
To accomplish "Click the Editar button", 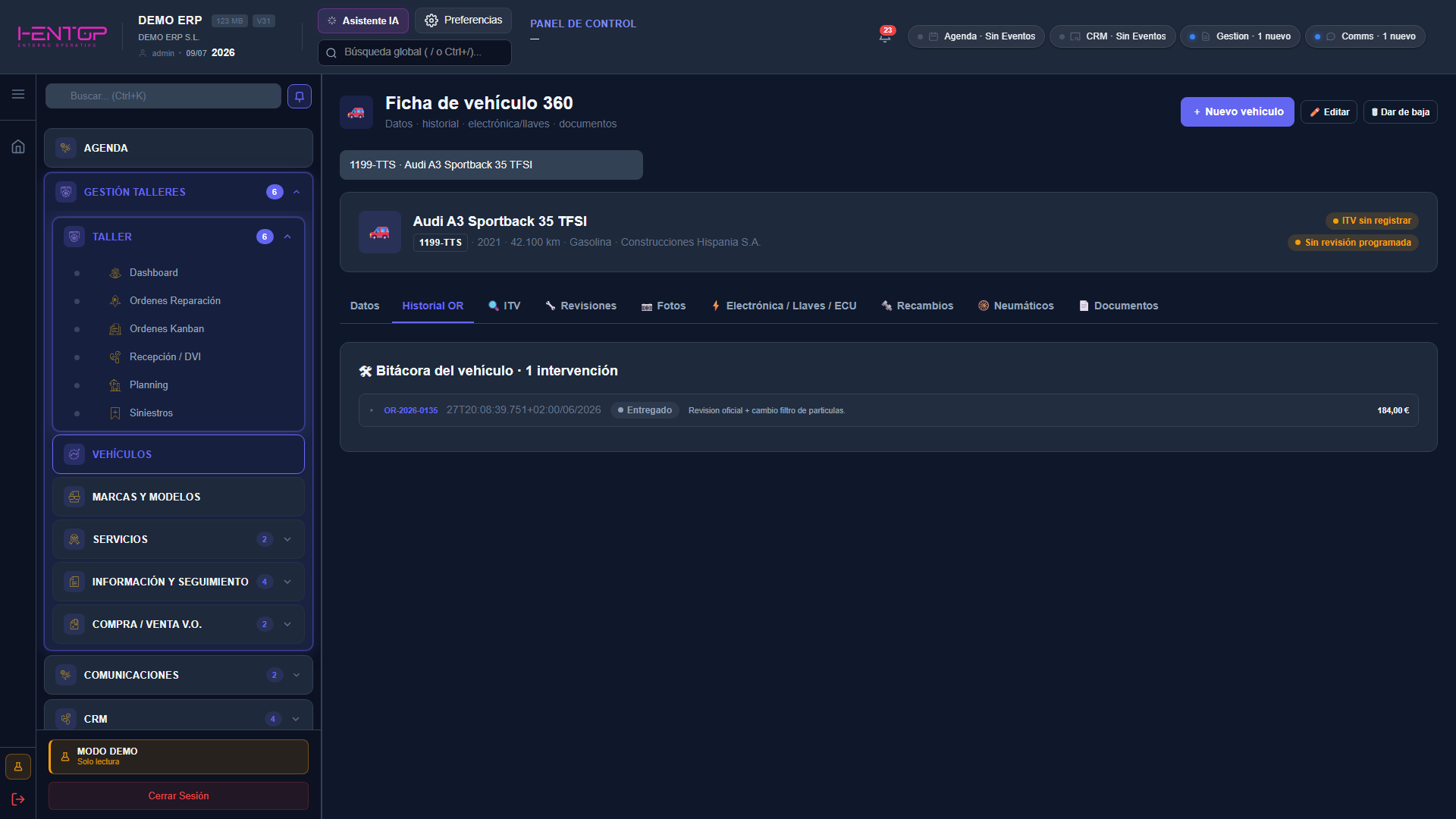I will point(1329,112).
